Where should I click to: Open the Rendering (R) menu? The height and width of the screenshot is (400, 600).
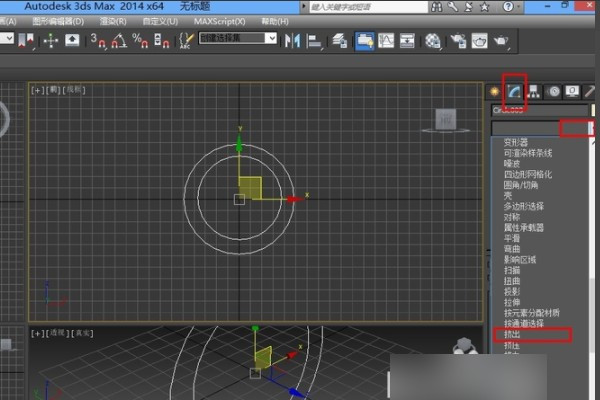pyautogui.click(x=113, y=21)
